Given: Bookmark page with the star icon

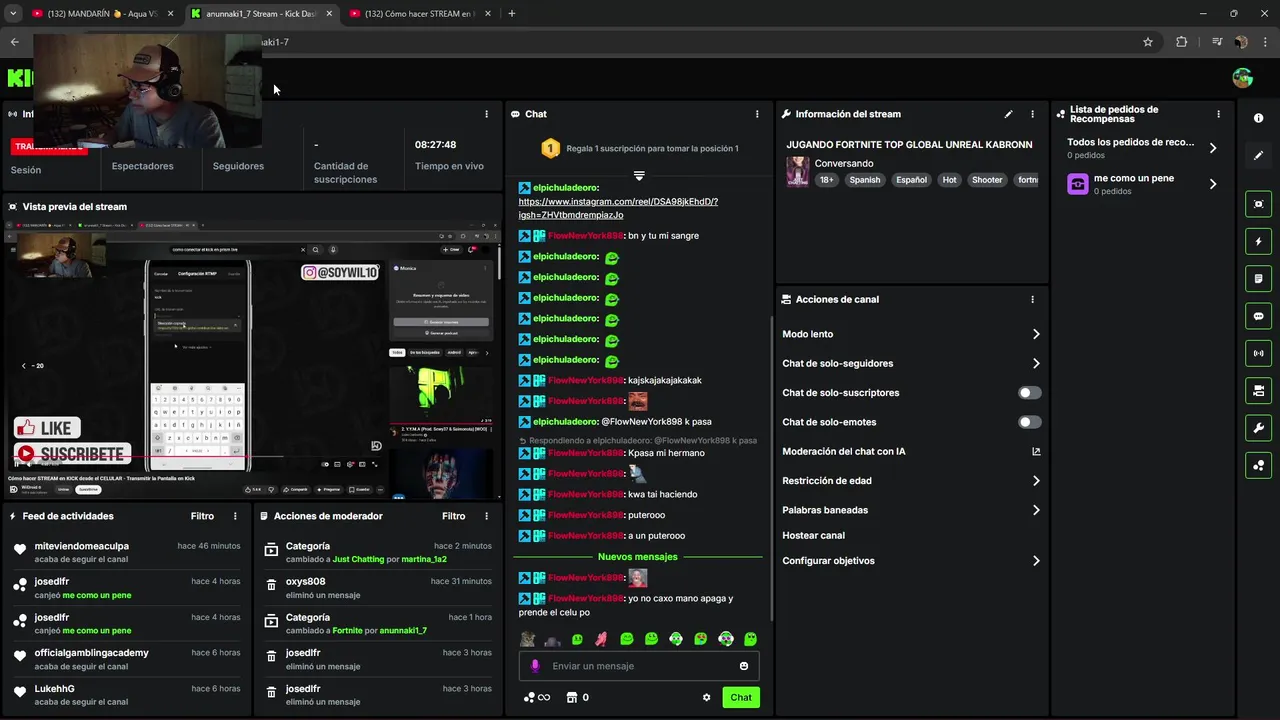Looking at the screenshot, I should pos(1148,42).
